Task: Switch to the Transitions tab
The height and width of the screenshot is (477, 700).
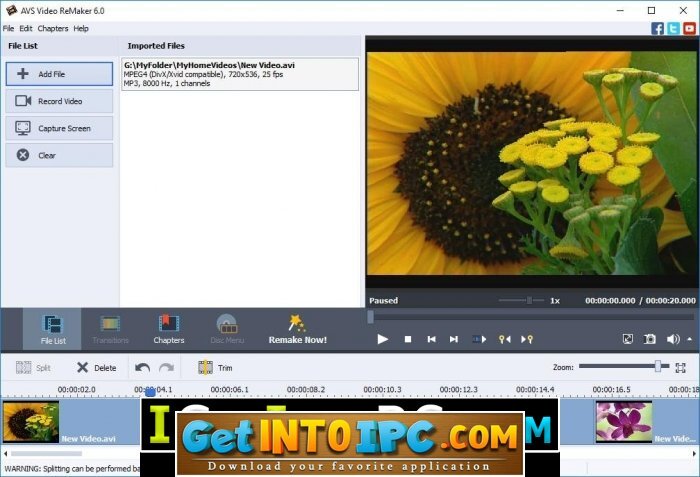Action: (x=110, y=329)
